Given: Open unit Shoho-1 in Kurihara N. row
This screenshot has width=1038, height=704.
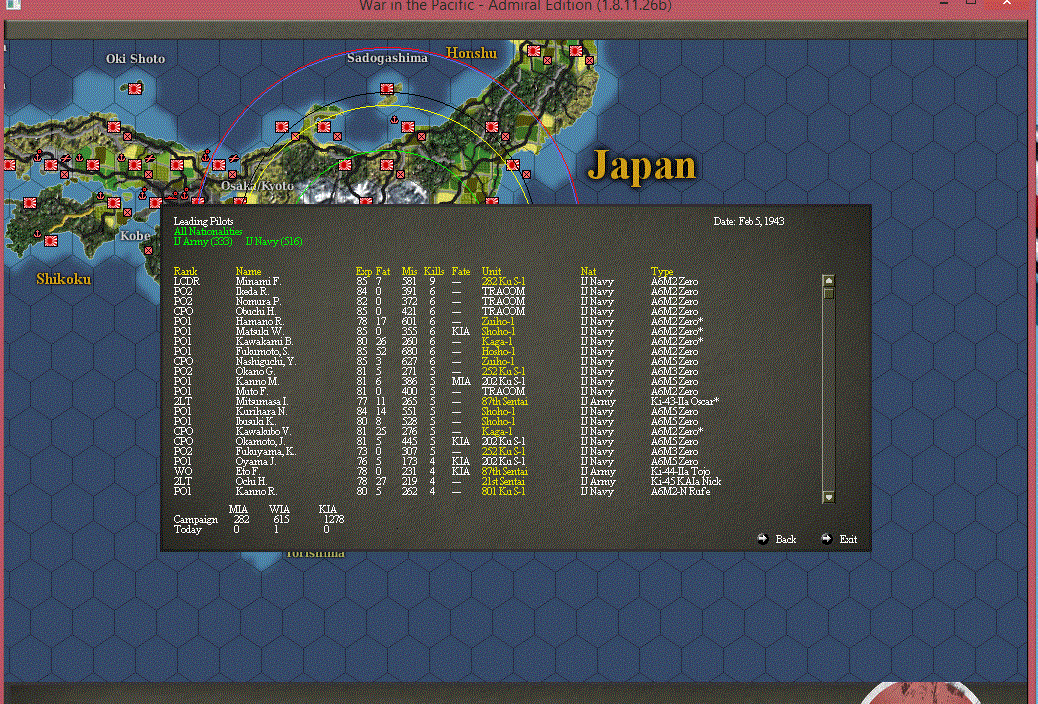Looking at the screenshot, I should coord(498,411).
